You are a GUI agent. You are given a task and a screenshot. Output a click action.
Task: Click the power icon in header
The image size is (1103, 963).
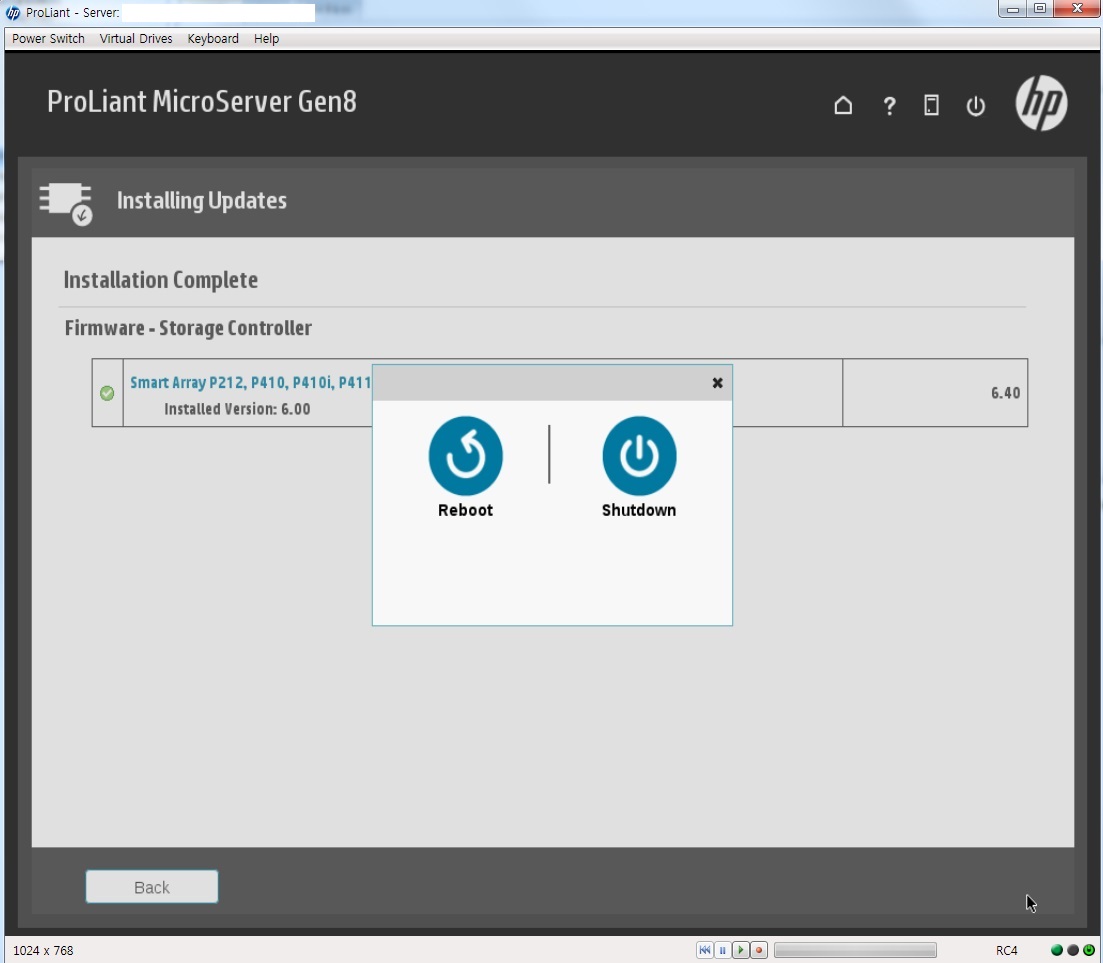[976, 106]
